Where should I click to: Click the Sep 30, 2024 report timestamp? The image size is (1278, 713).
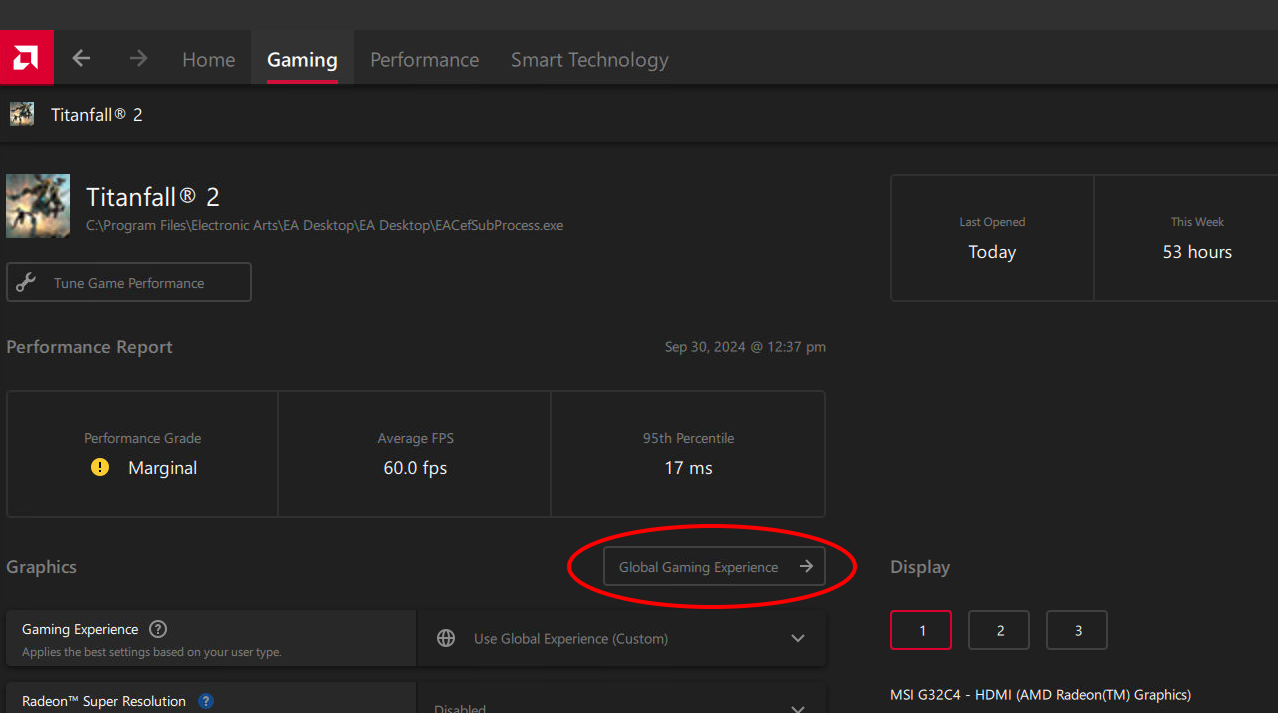tap(745, 347)
